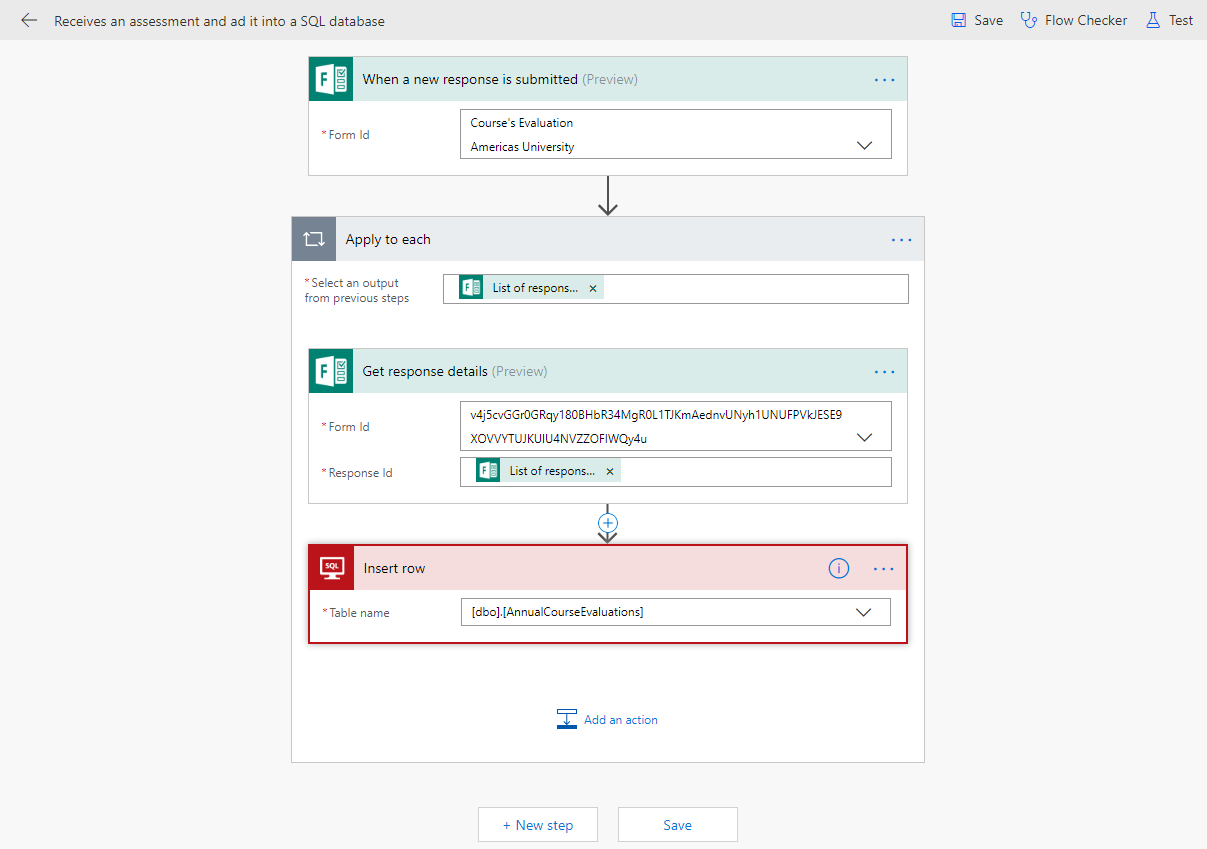Select the List of responses token in Apply to each
1207x849 pixels.
531,288
